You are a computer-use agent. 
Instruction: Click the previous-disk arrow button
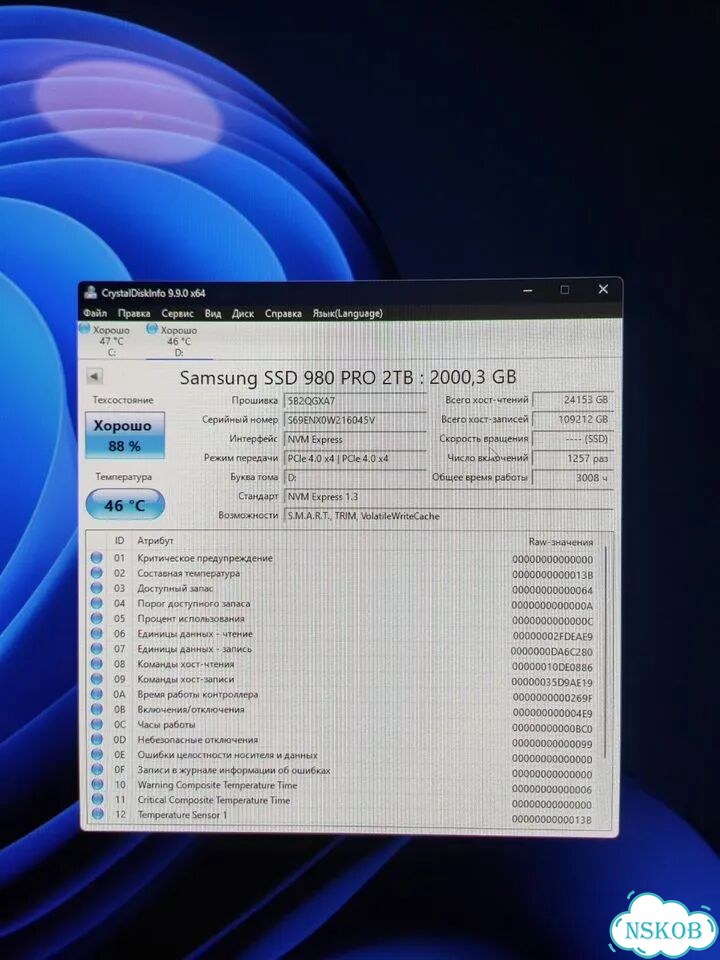(x=94, y=376)
